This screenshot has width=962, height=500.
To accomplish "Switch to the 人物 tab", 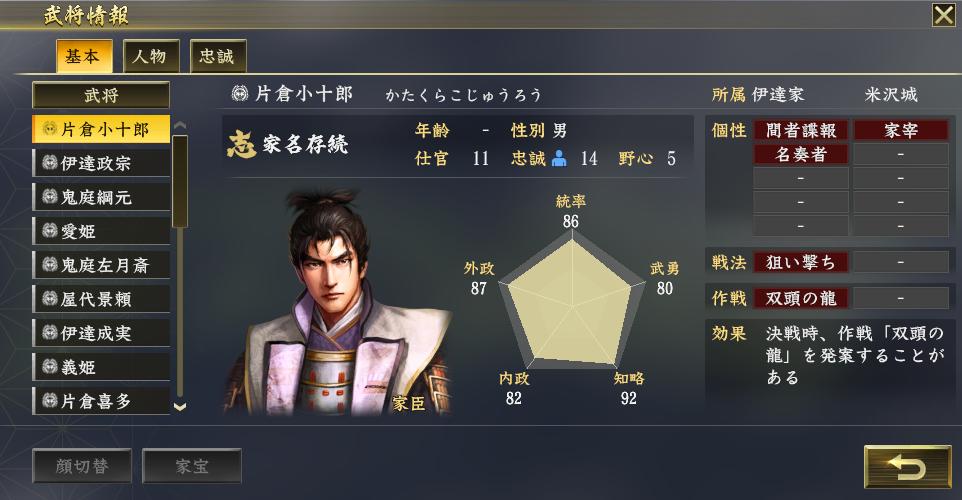I will point(151,56).
